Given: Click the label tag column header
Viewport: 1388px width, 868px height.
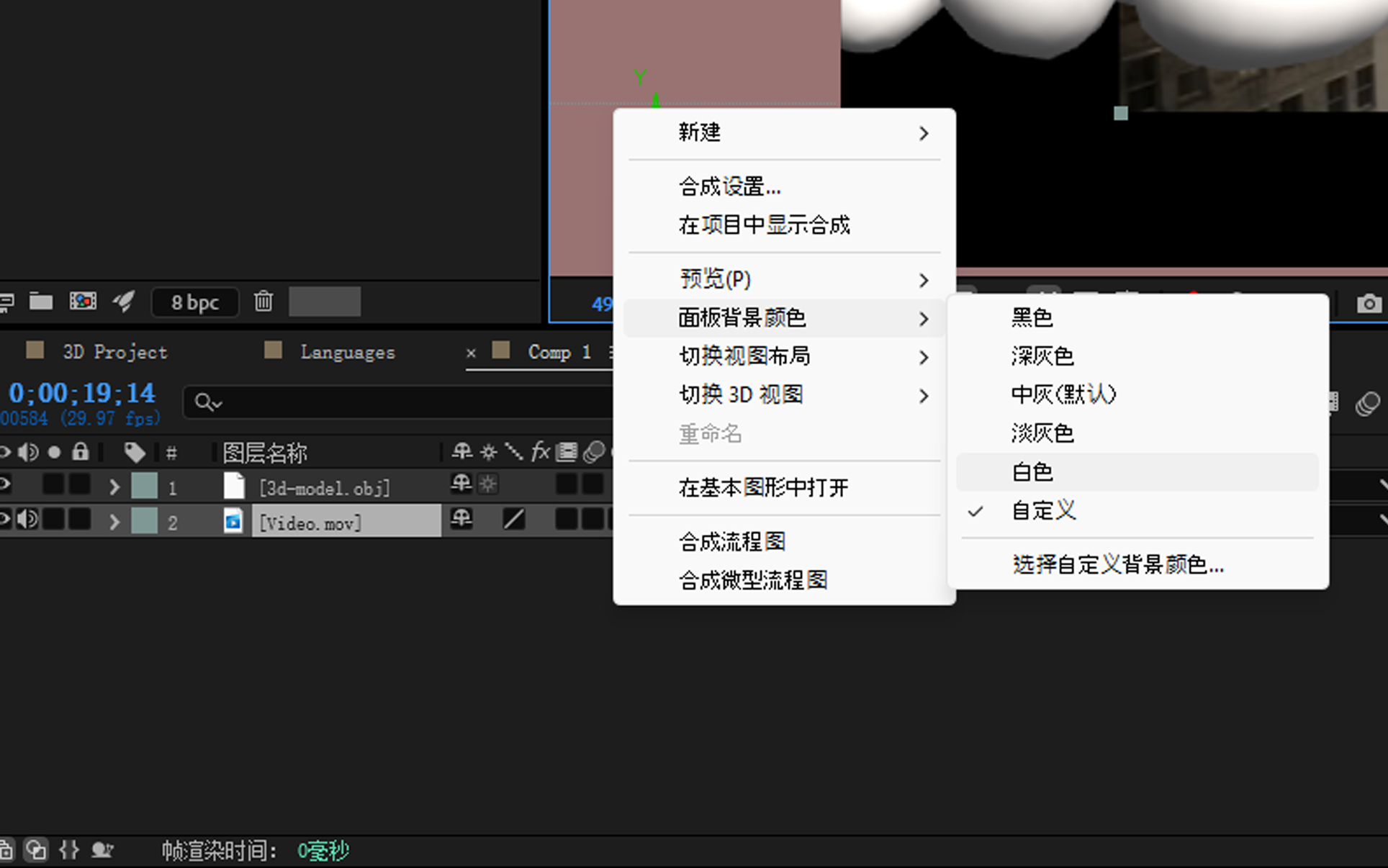Looking at the screenshot, I should point(135,452).
